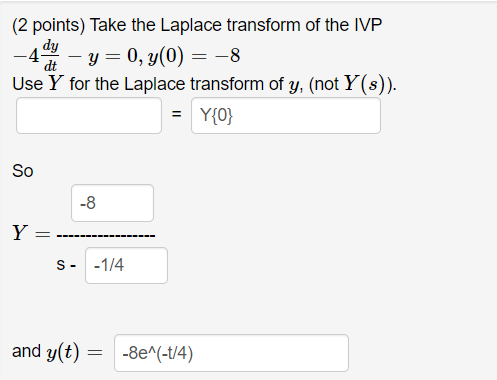The image size is (497, 380).
Task: Click the "s -" text in the denominator
Action: point(66,265)
